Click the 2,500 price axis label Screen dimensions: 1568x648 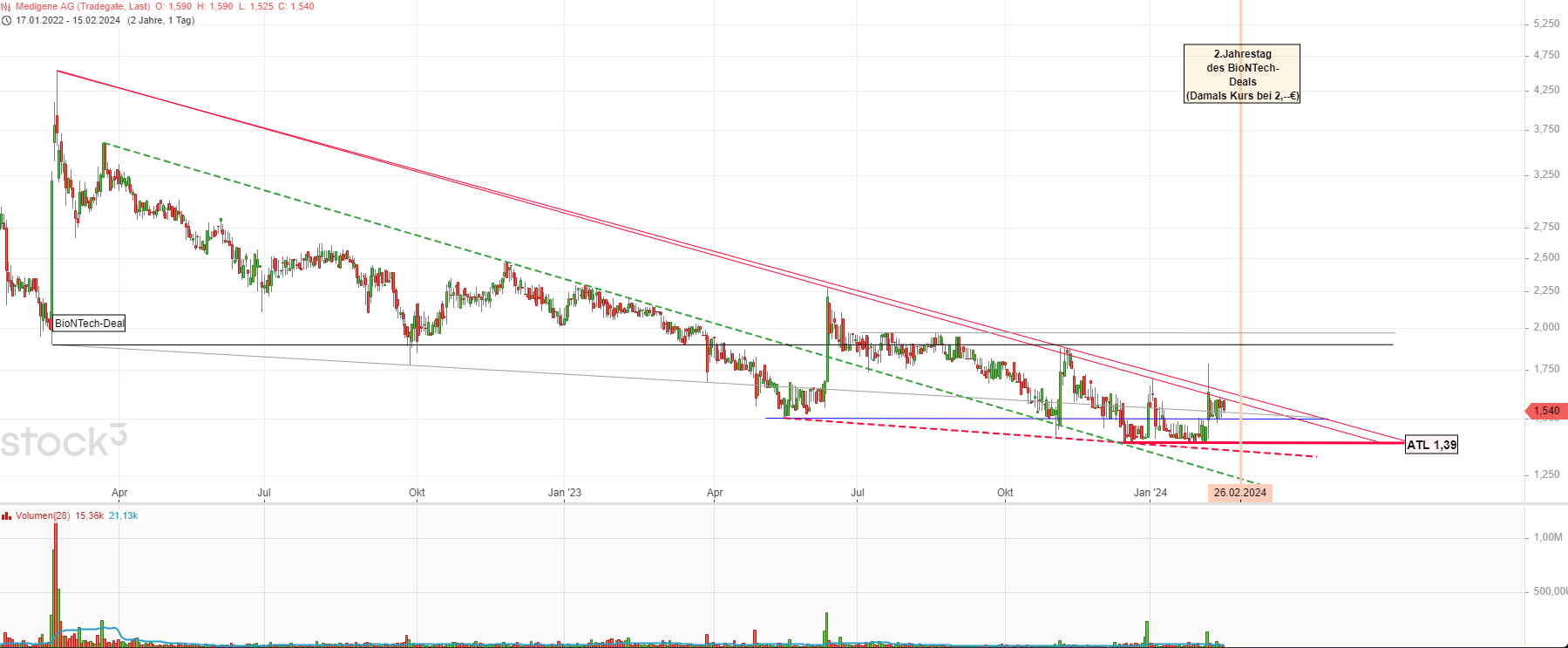(x=1546, y=257)
